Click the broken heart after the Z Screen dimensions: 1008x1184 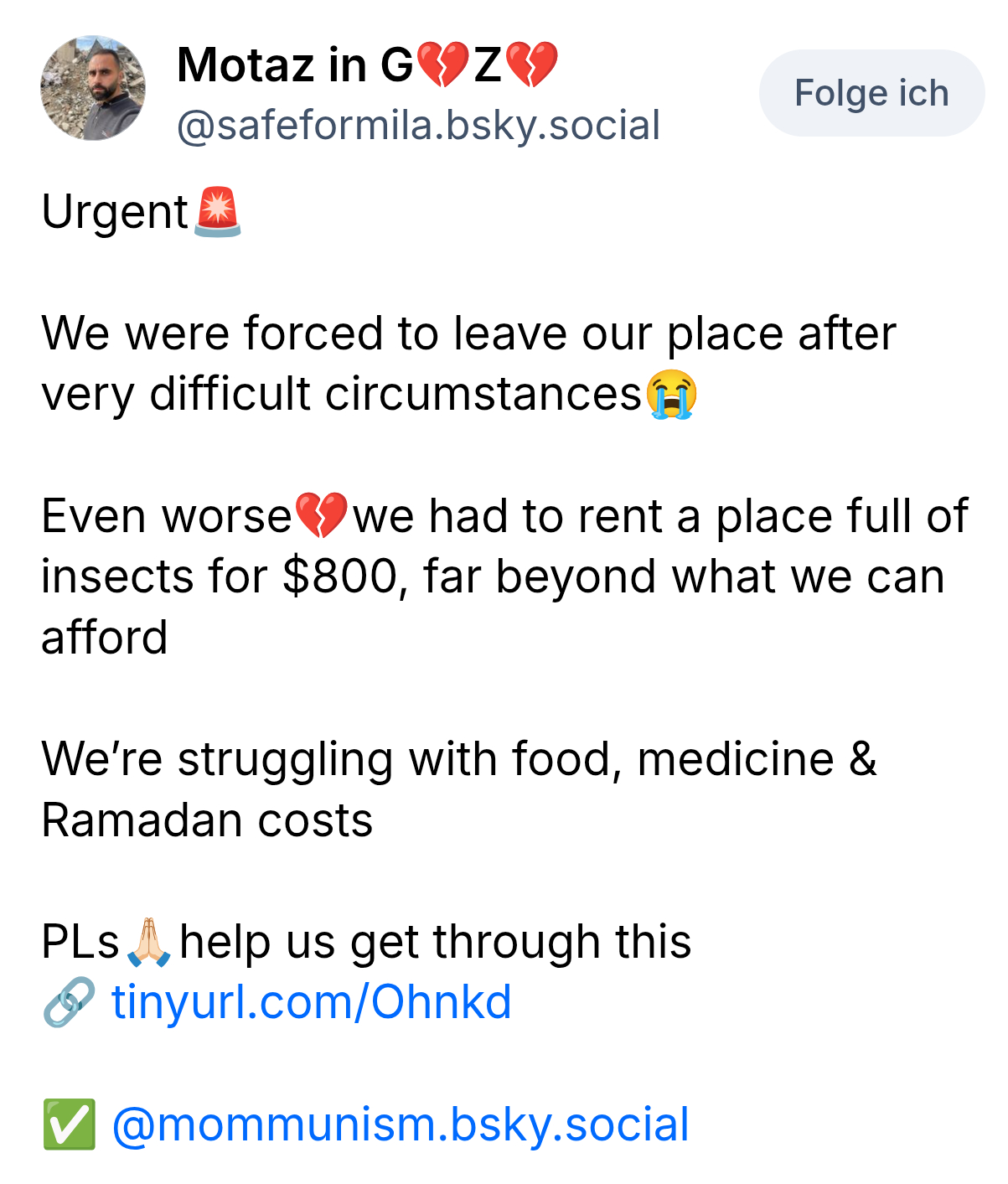click(x=533, y=65)
